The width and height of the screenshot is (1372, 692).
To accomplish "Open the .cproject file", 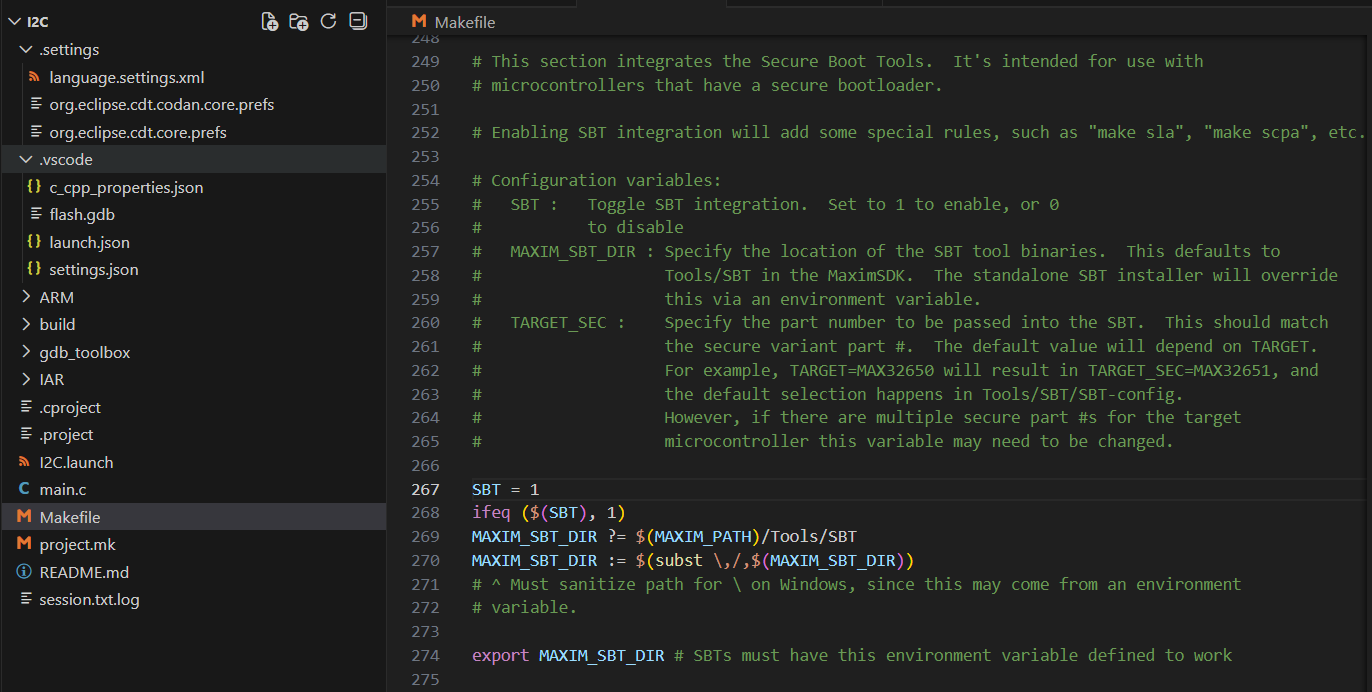I will pos(70,407).
